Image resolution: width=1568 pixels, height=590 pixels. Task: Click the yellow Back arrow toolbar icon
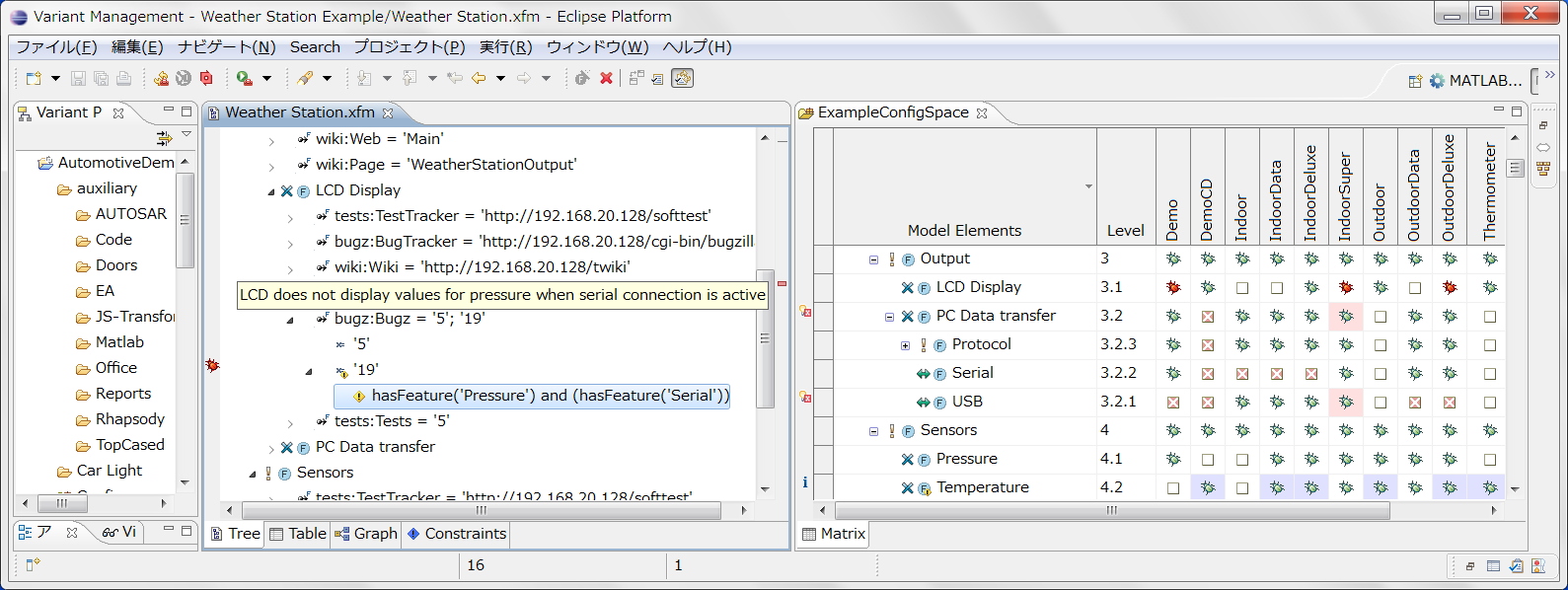click(479, 78)
